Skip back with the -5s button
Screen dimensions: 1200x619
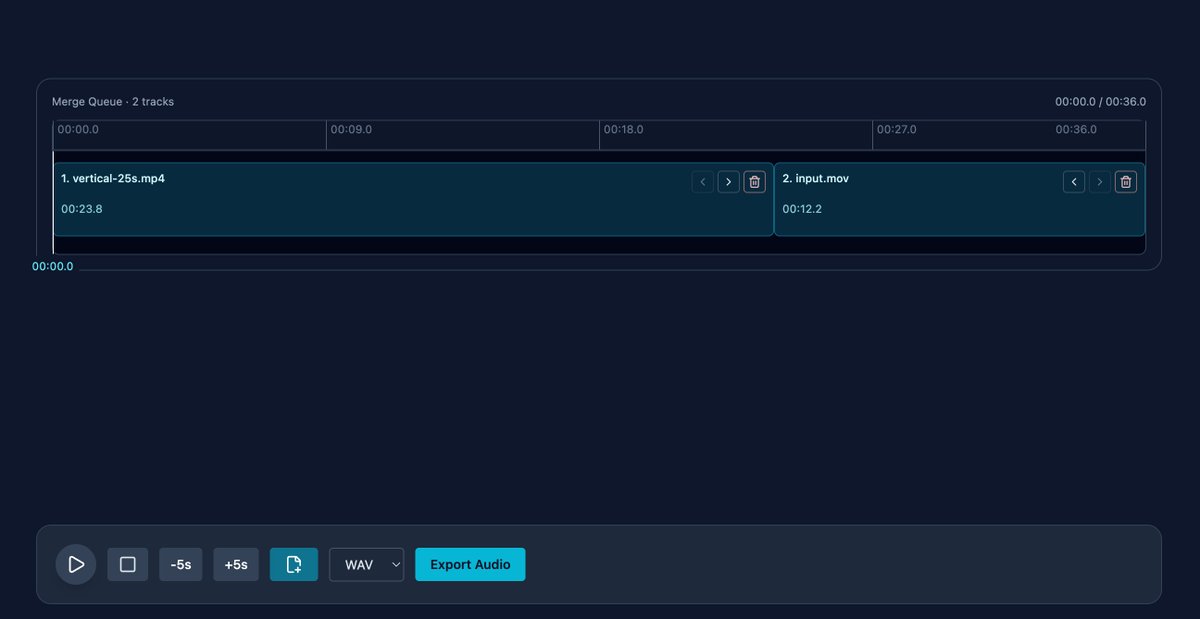pyautogui.click(x=181, y=564)
